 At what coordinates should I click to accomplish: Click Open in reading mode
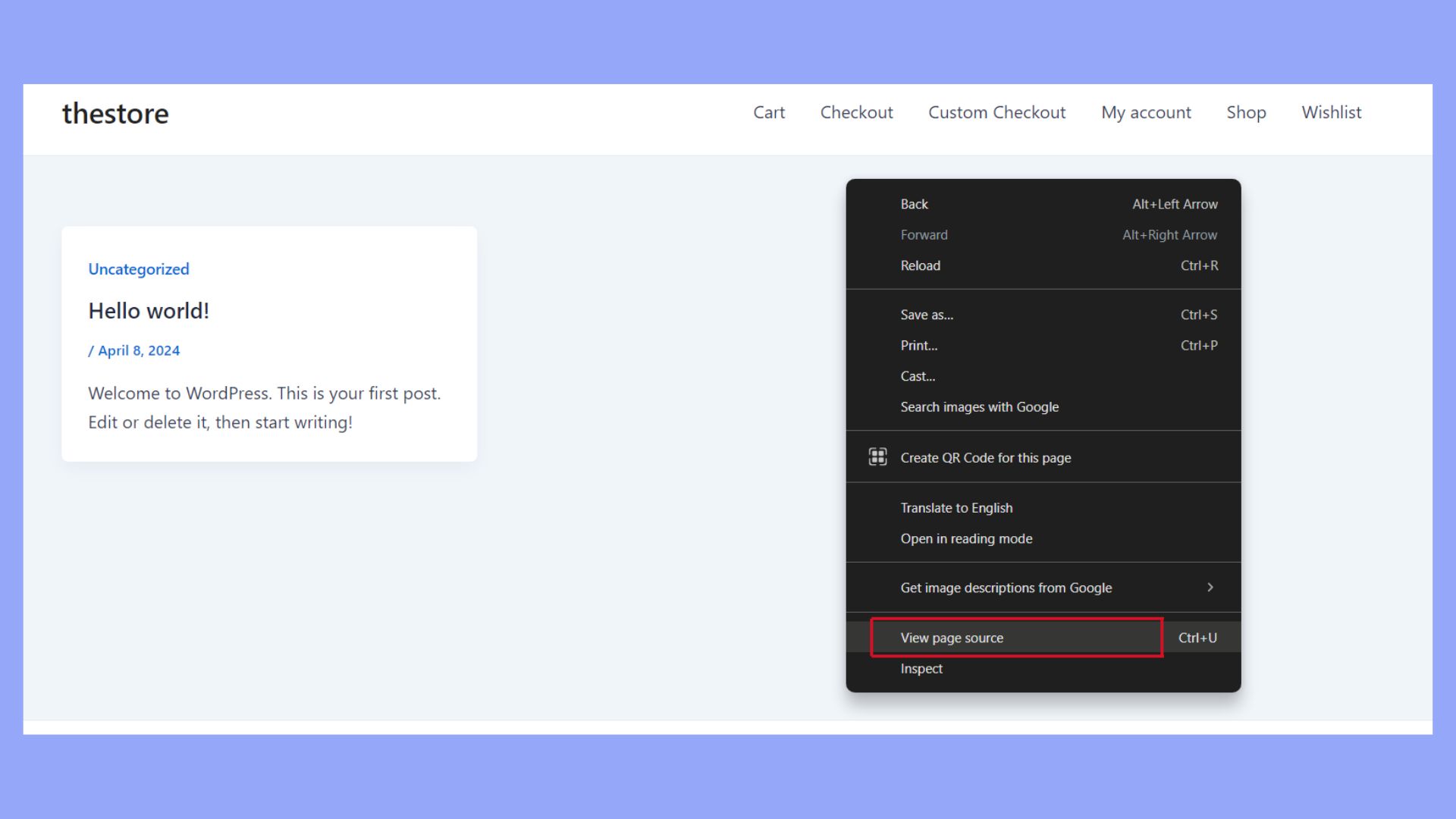(966, 539)
